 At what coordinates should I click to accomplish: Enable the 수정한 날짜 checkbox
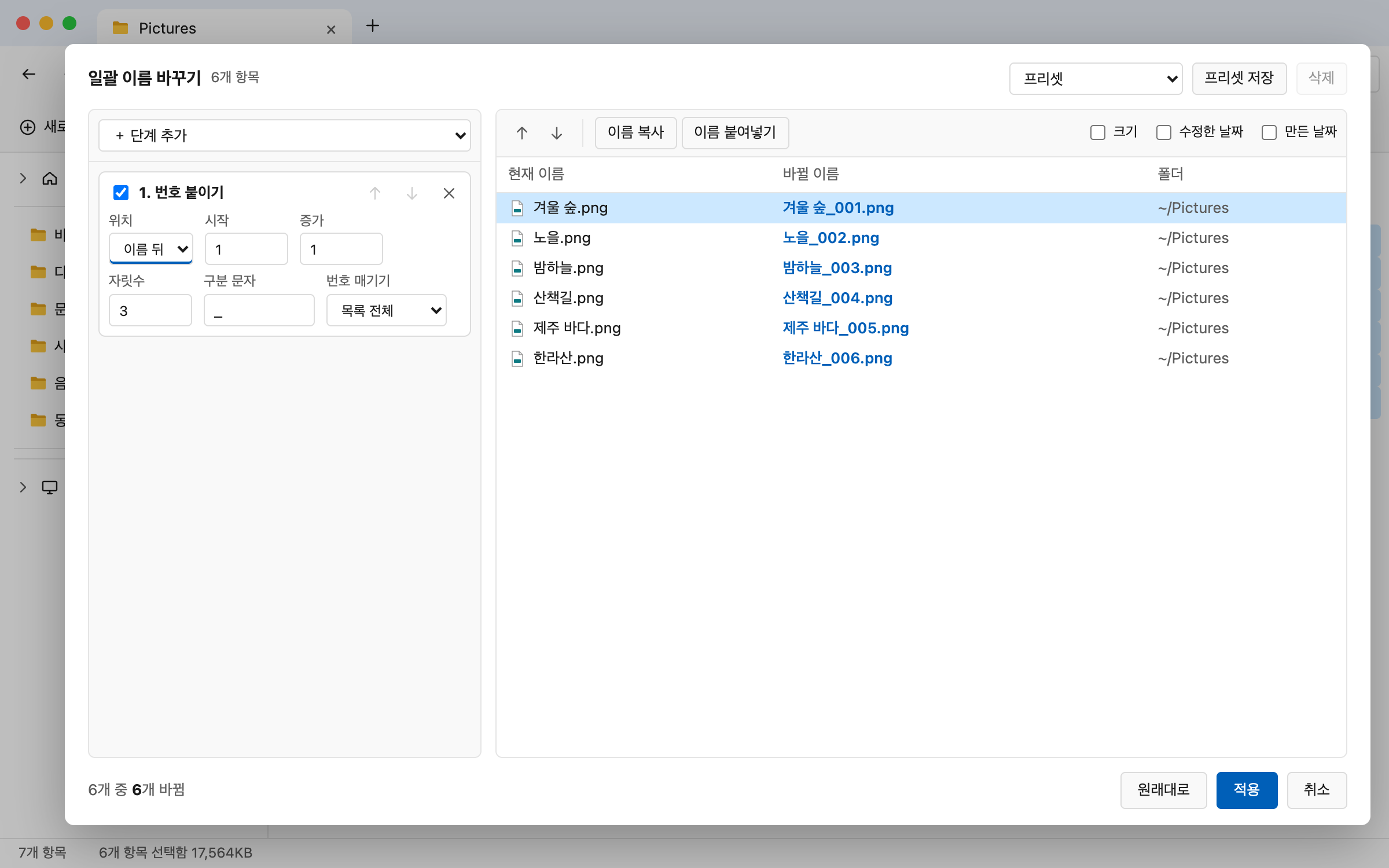pyautogui.click(x=1164, y=133)
